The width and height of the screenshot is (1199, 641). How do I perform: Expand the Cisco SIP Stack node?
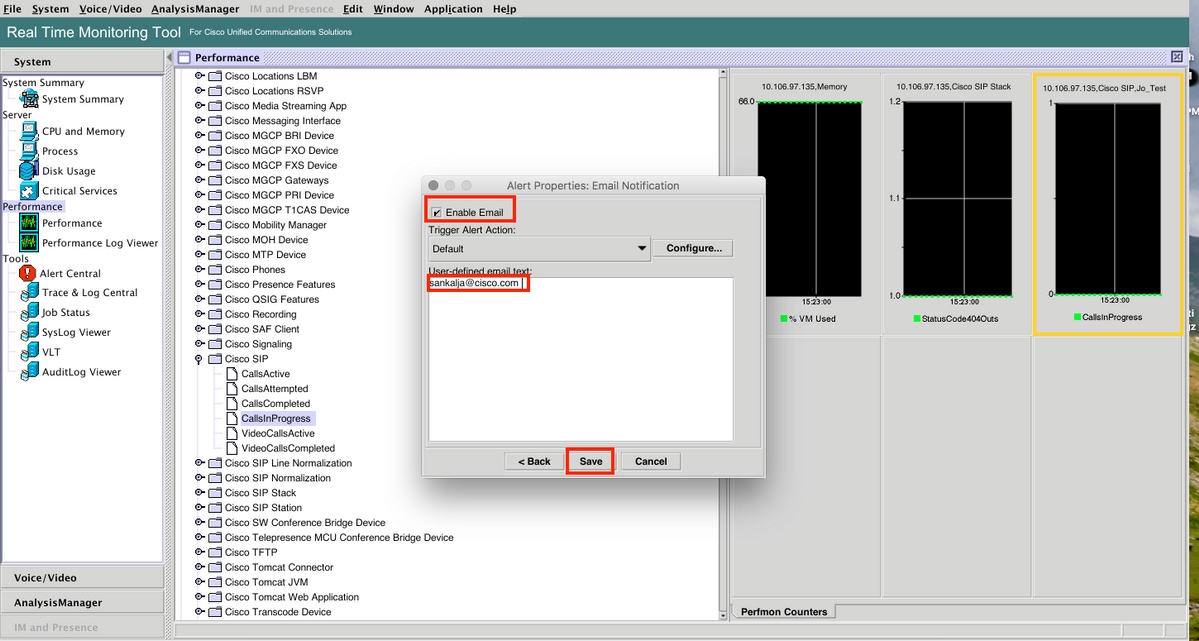click(199, 493)
